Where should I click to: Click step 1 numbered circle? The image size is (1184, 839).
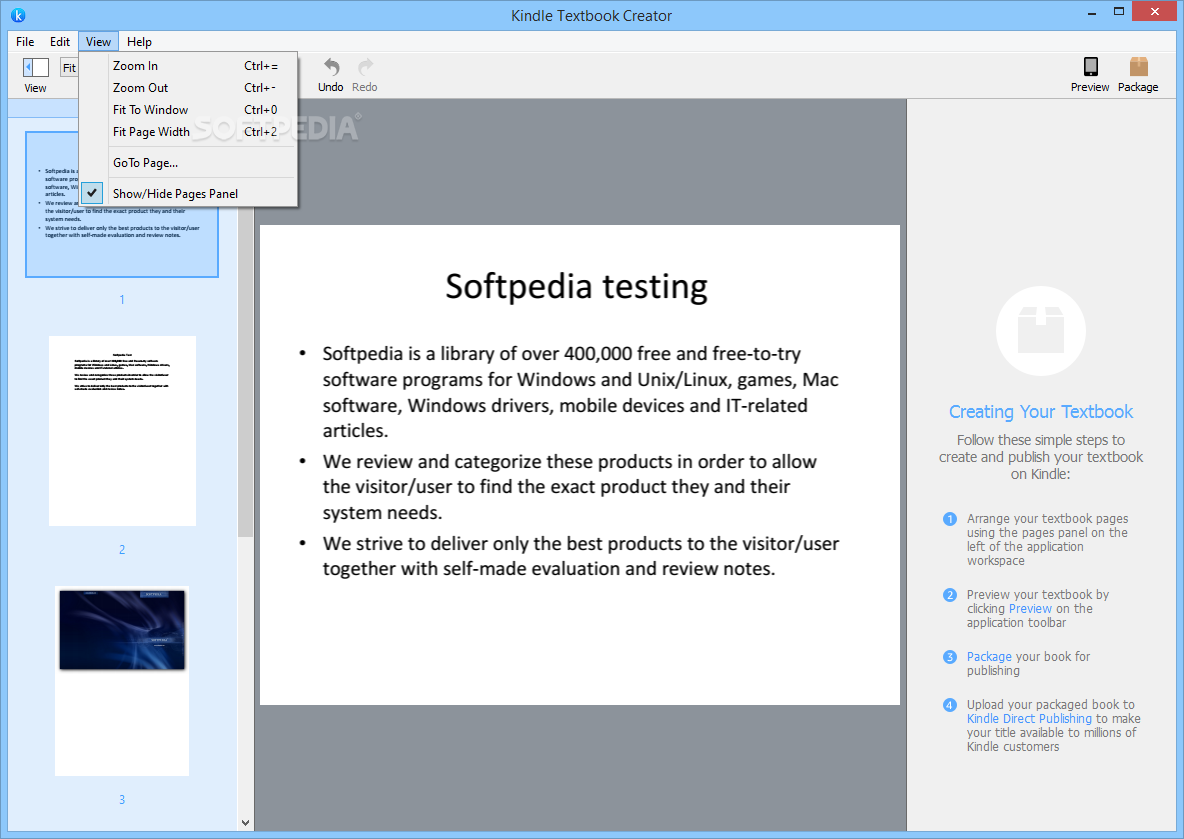point(950,519)
